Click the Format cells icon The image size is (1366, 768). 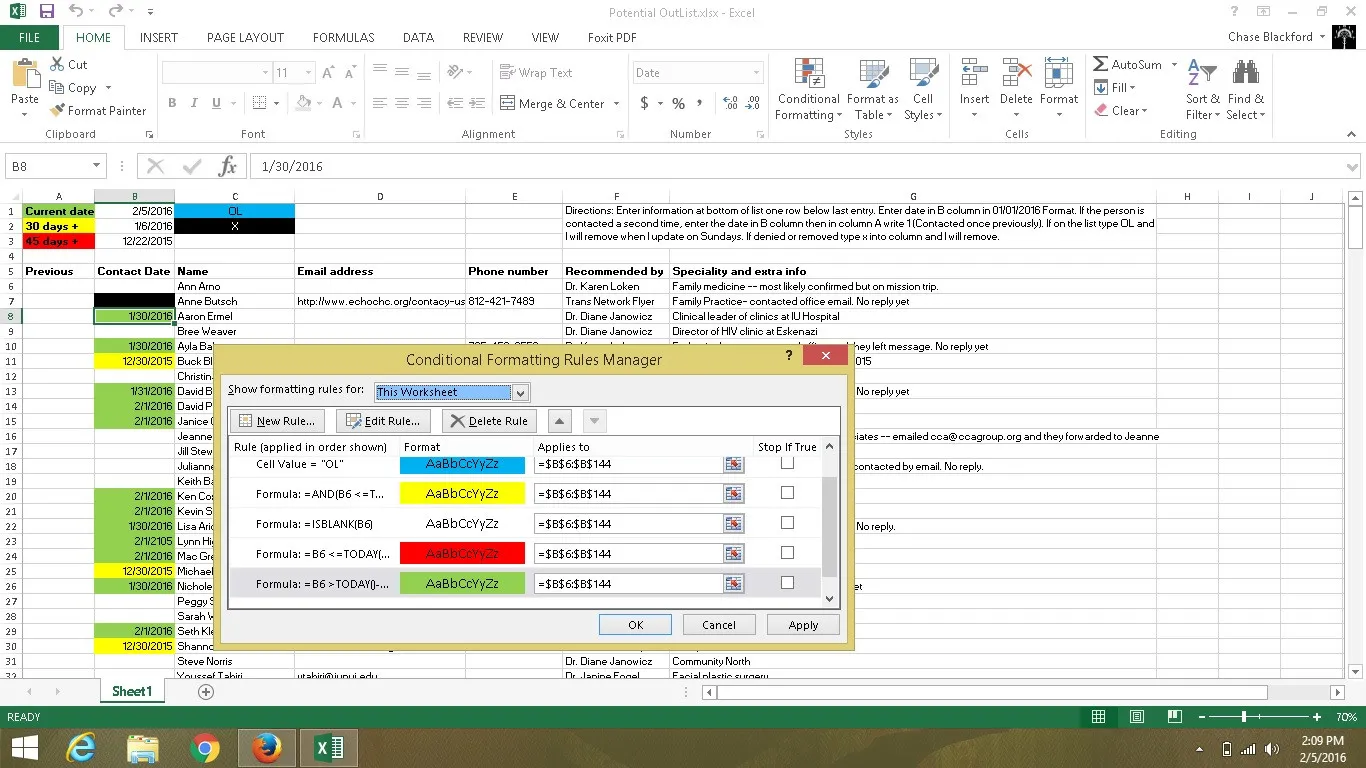click(1058, 74)
